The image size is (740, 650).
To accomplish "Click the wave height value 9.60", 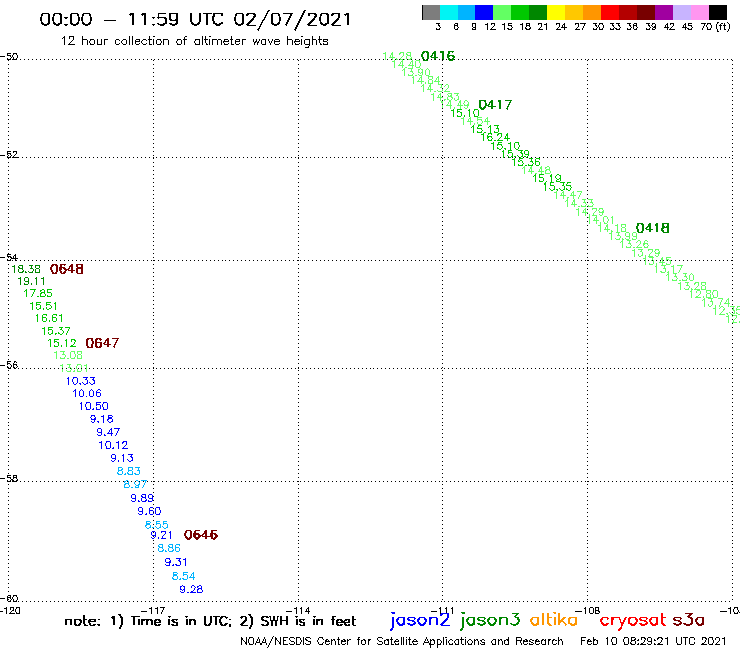I will [149, 511].
